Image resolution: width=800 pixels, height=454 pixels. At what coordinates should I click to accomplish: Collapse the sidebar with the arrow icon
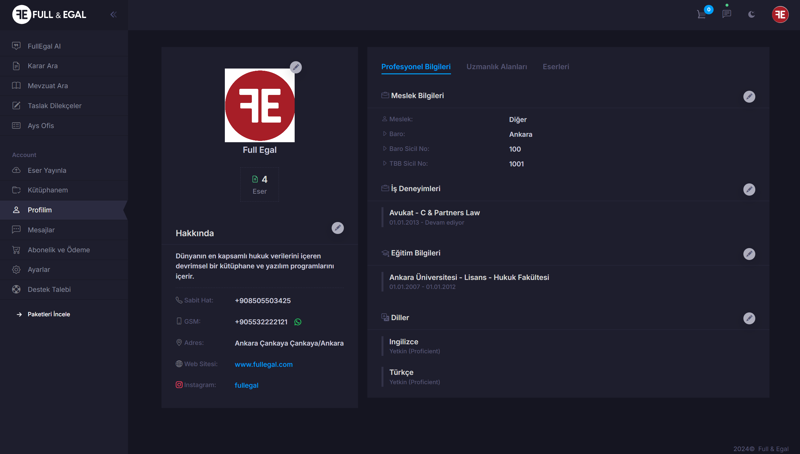[113, 15]
